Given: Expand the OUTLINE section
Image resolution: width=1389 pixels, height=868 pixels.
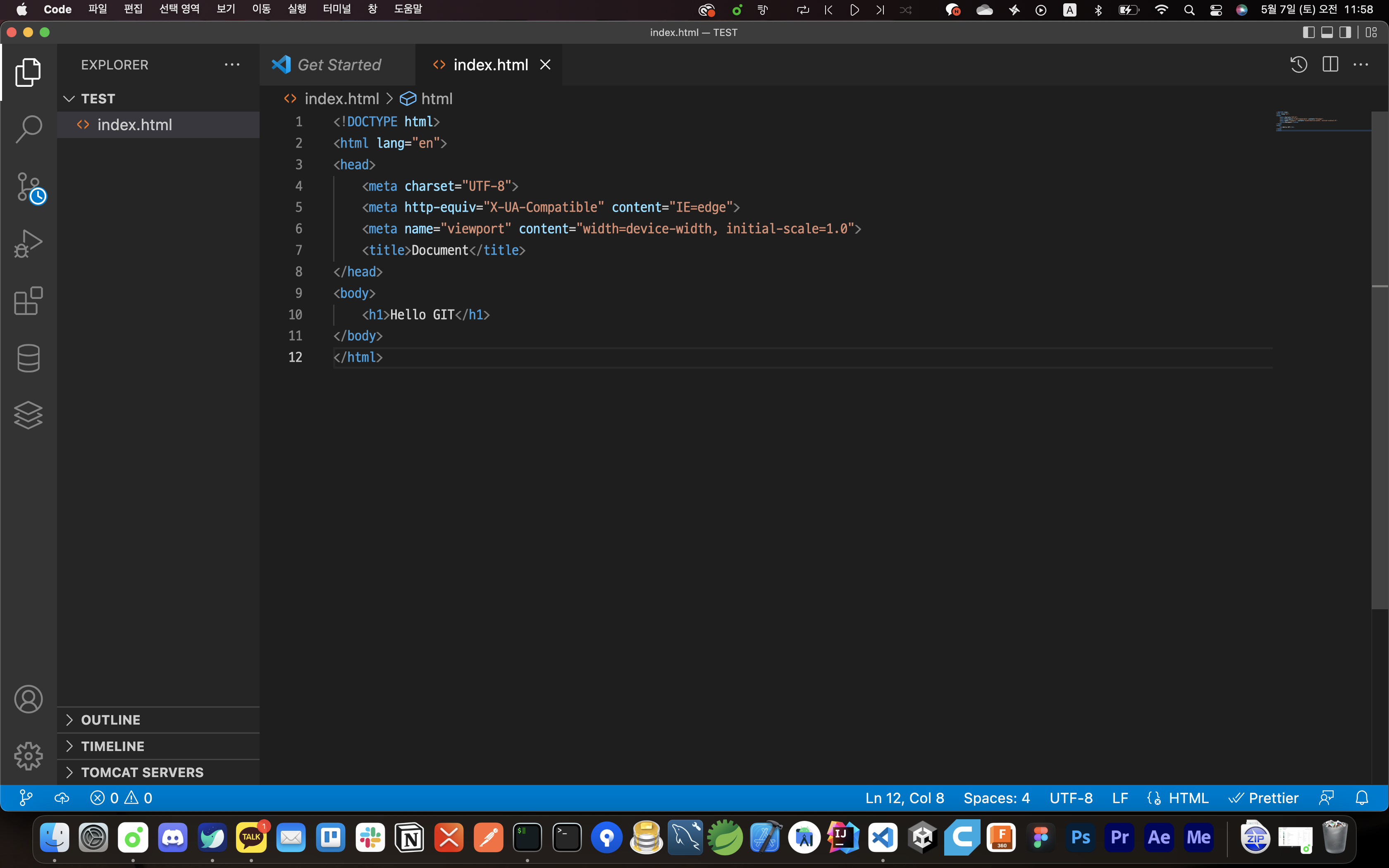Looking at the screenshot, I should click(110, 720).
